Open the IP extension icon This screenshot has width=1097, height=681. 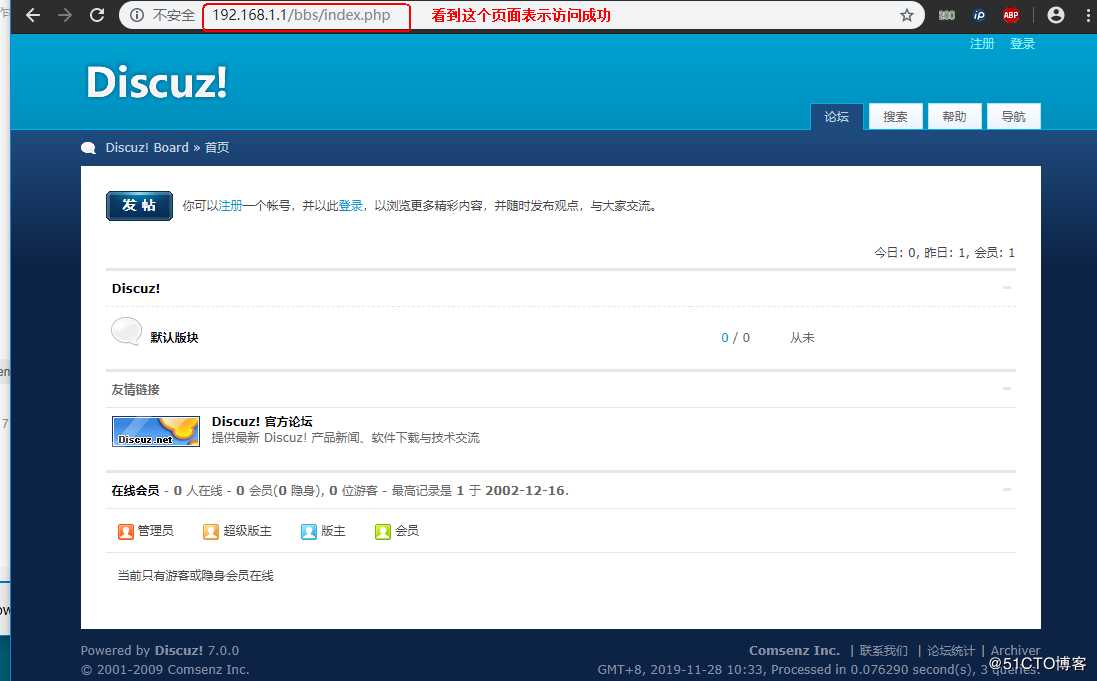pyautogui.click(x=979, y=15)
